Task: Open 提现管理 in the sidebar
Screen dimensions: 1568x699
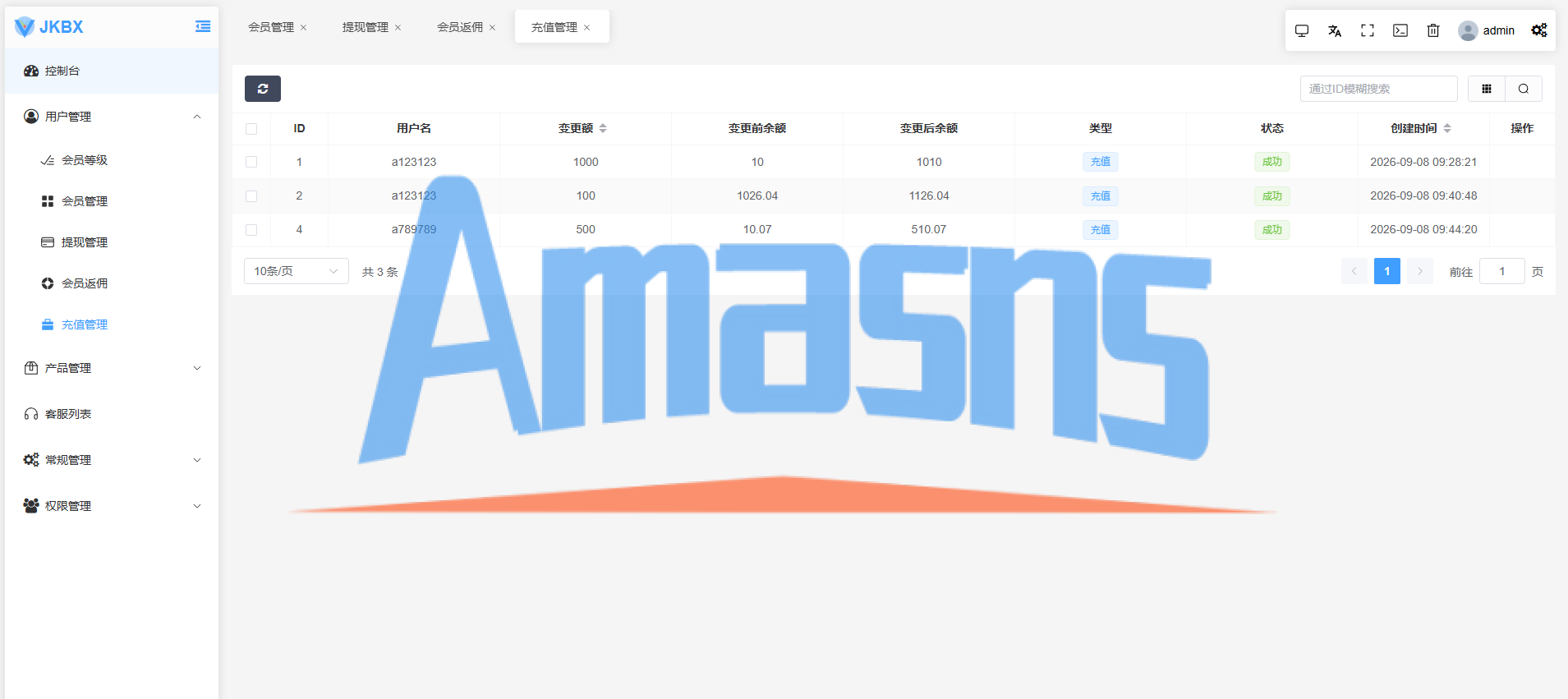Action: coord(112,242)
